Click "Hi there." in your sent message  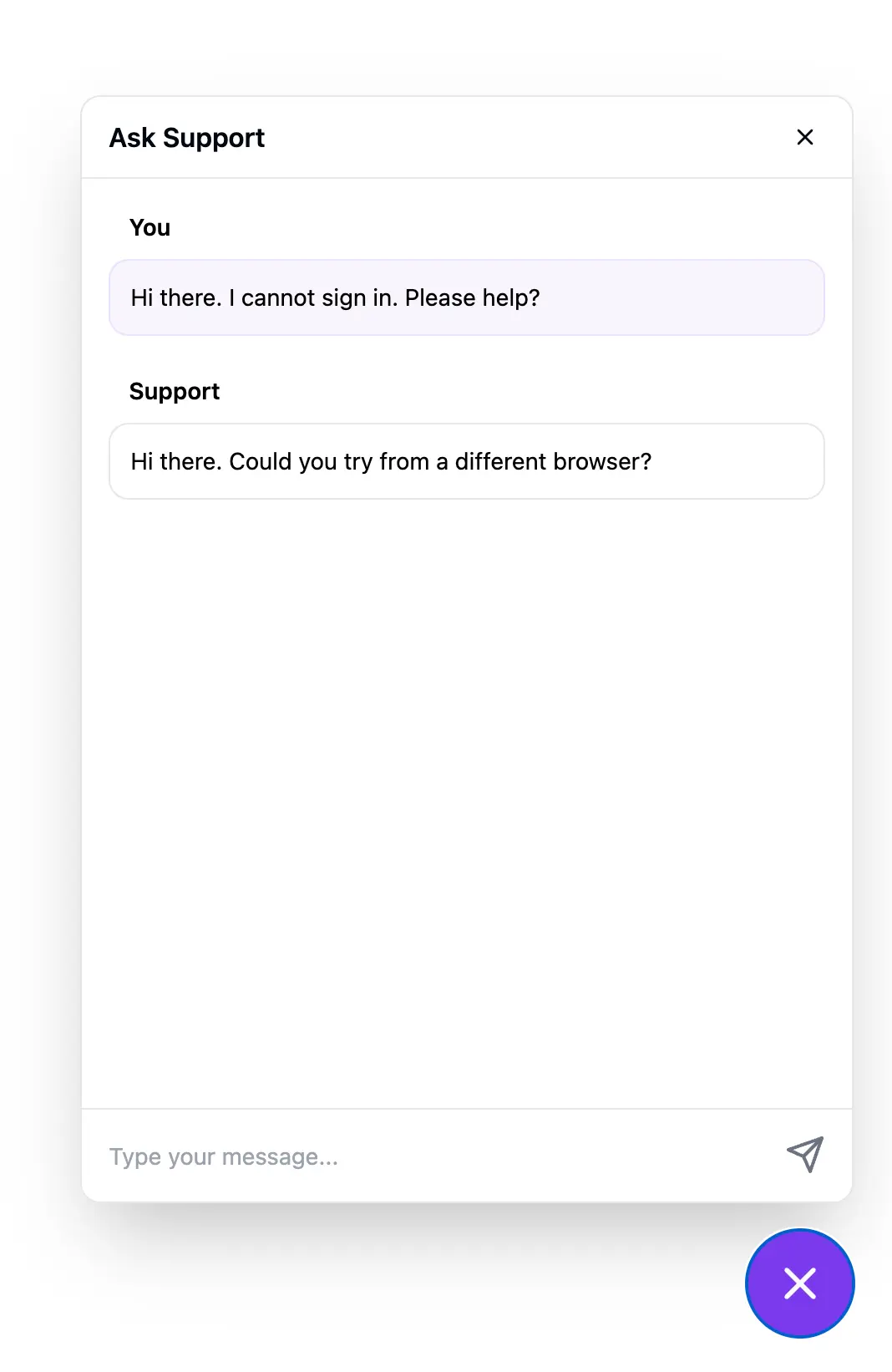pyautogui.click(x=175, y=298)
